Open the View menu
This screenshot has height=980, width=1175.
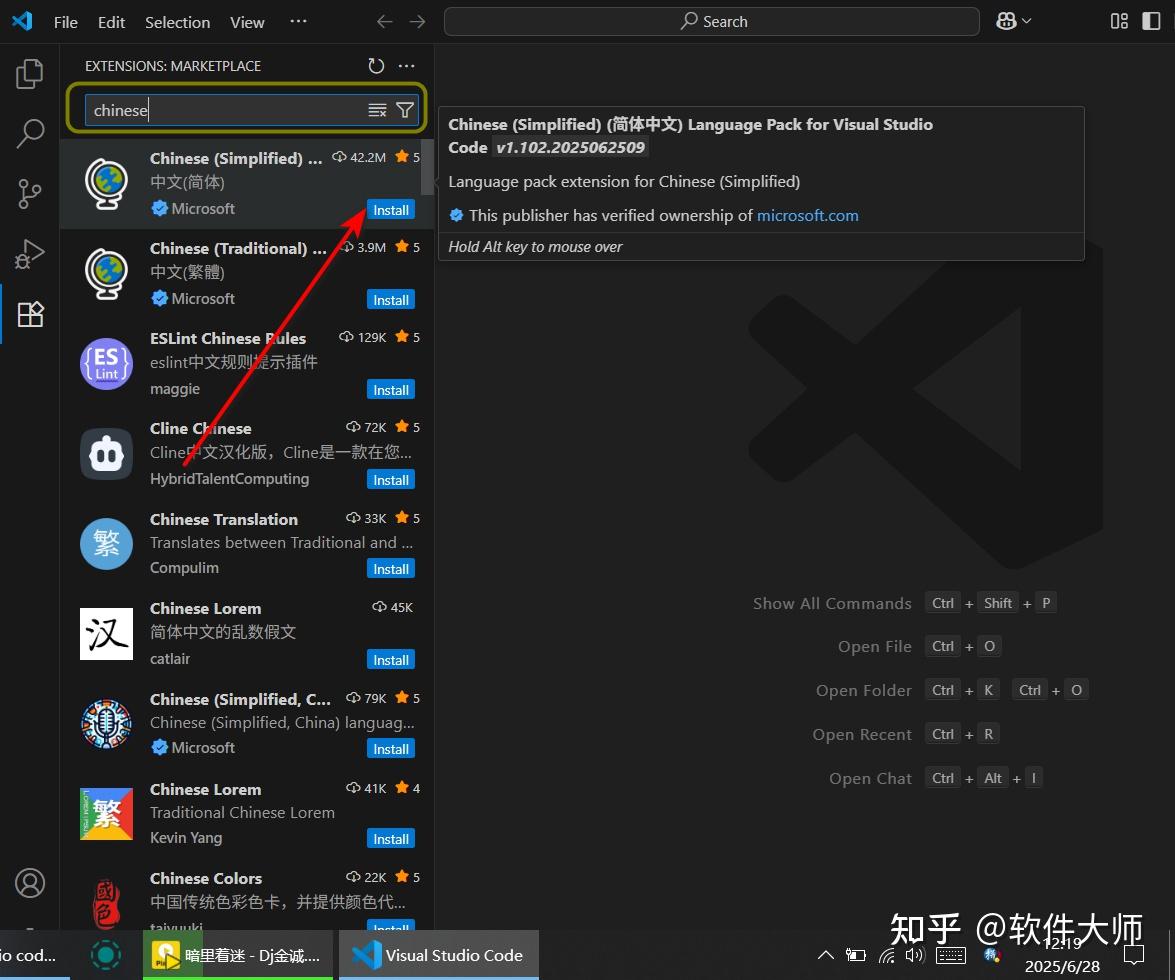246,21
